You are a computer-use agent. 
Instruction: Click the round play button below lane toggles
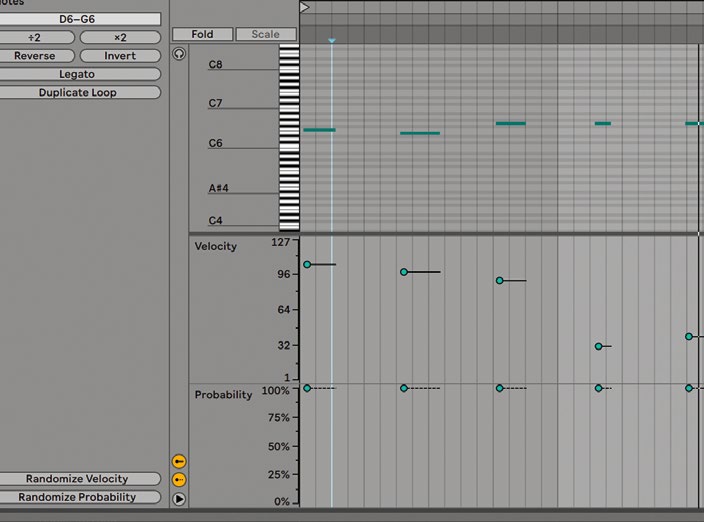pos(179,499)
